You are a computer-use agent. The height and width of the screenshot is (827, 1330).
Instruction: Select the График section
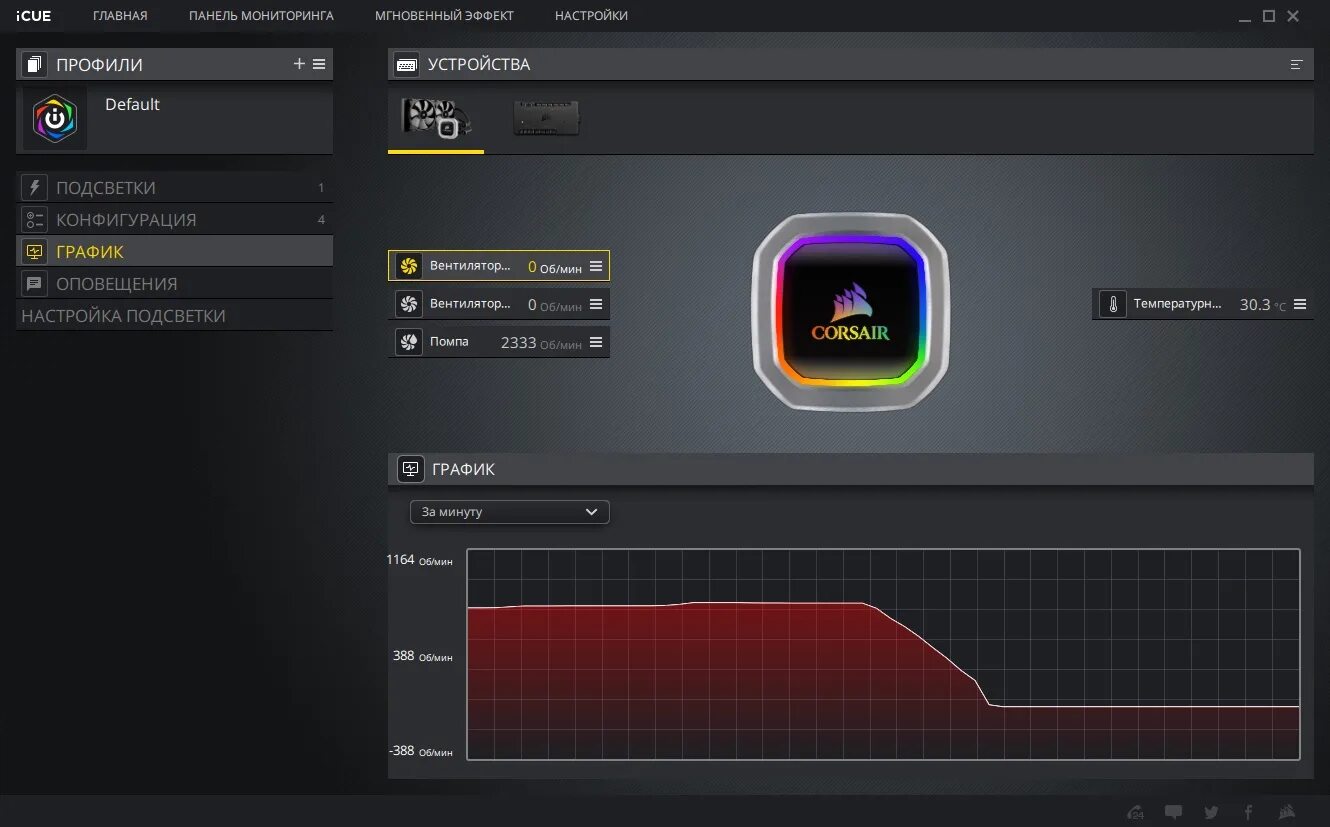174,251
